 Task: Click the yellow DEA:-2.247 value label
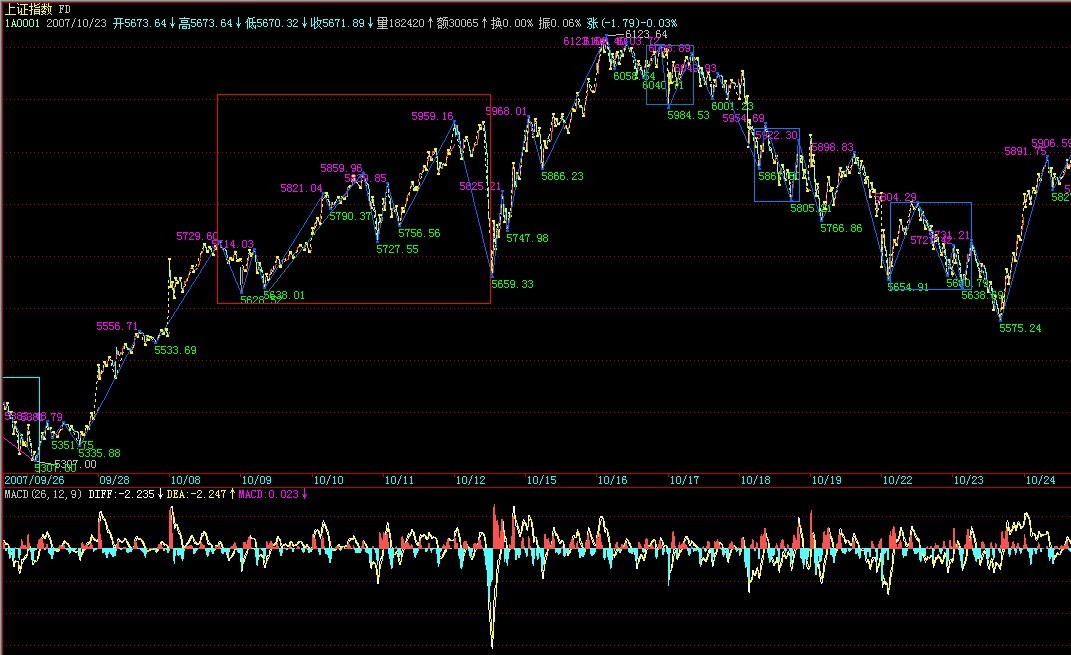pyautogui.click(x=196, y=493)
